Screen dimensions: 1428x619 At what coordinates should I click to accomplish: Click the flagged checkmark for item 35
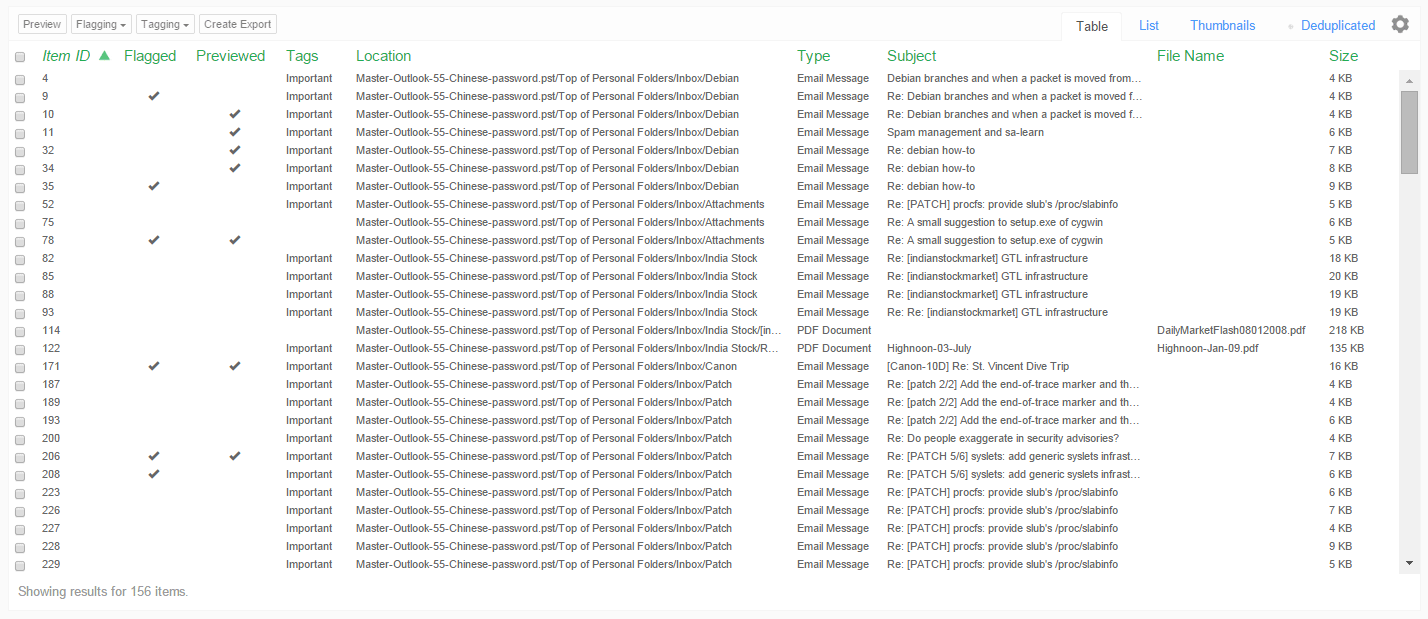pyautogui.click(x=153, y=186)
